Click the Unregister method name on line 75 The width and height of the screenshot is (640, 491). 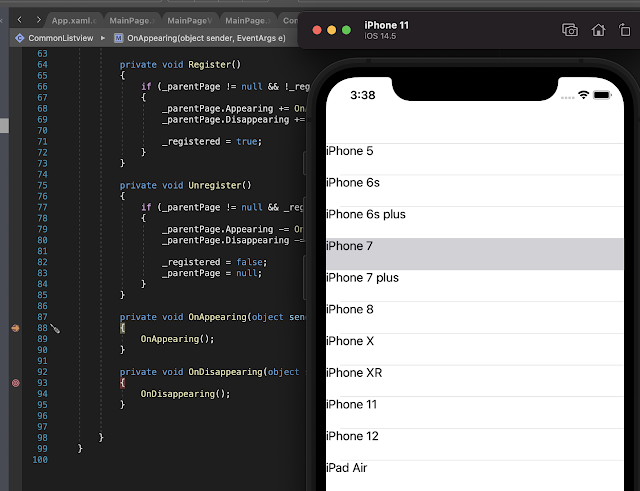(215, 185)
